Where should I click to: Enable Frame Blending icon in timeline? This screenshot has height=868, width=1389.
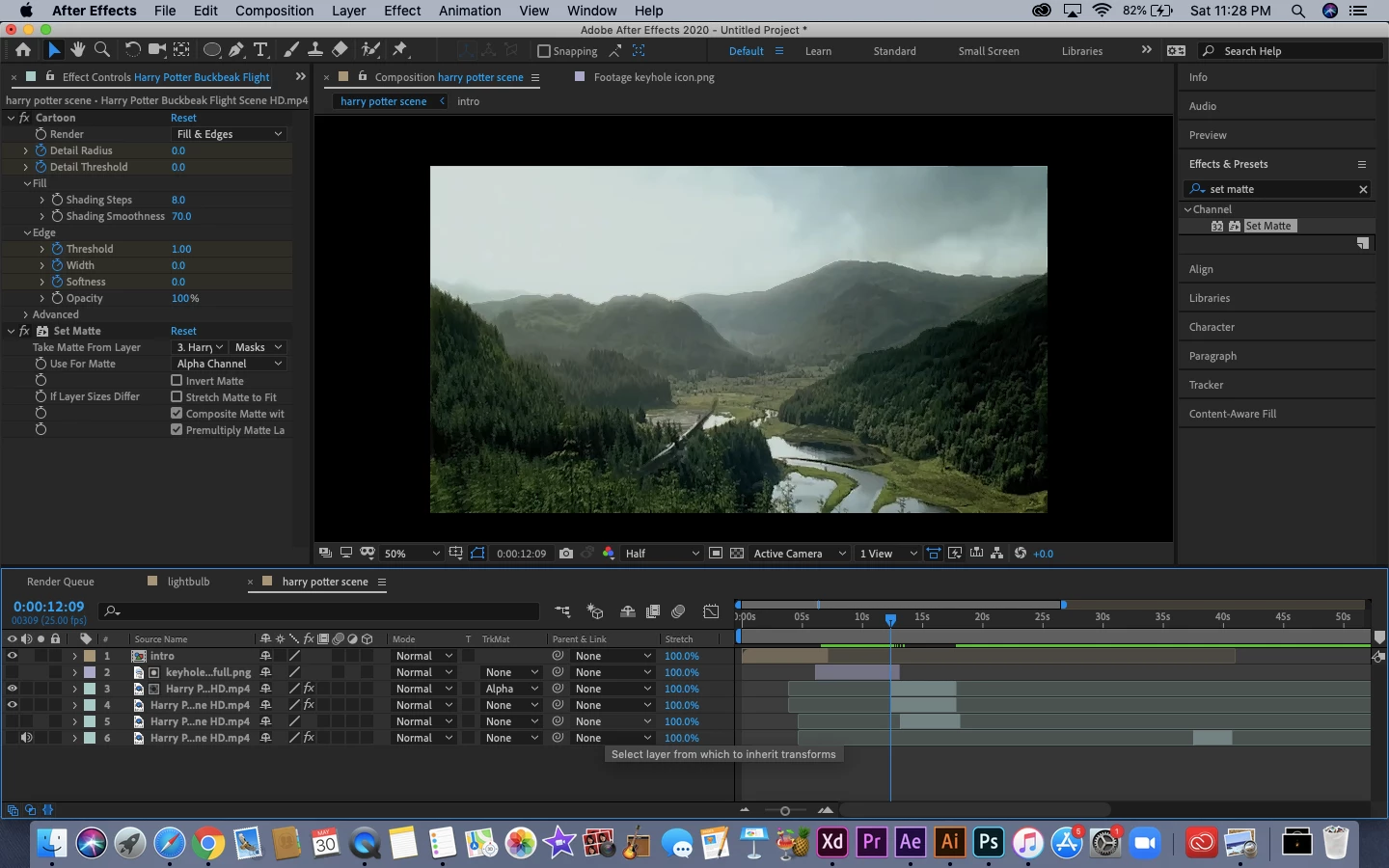click(x=653, y=611)
